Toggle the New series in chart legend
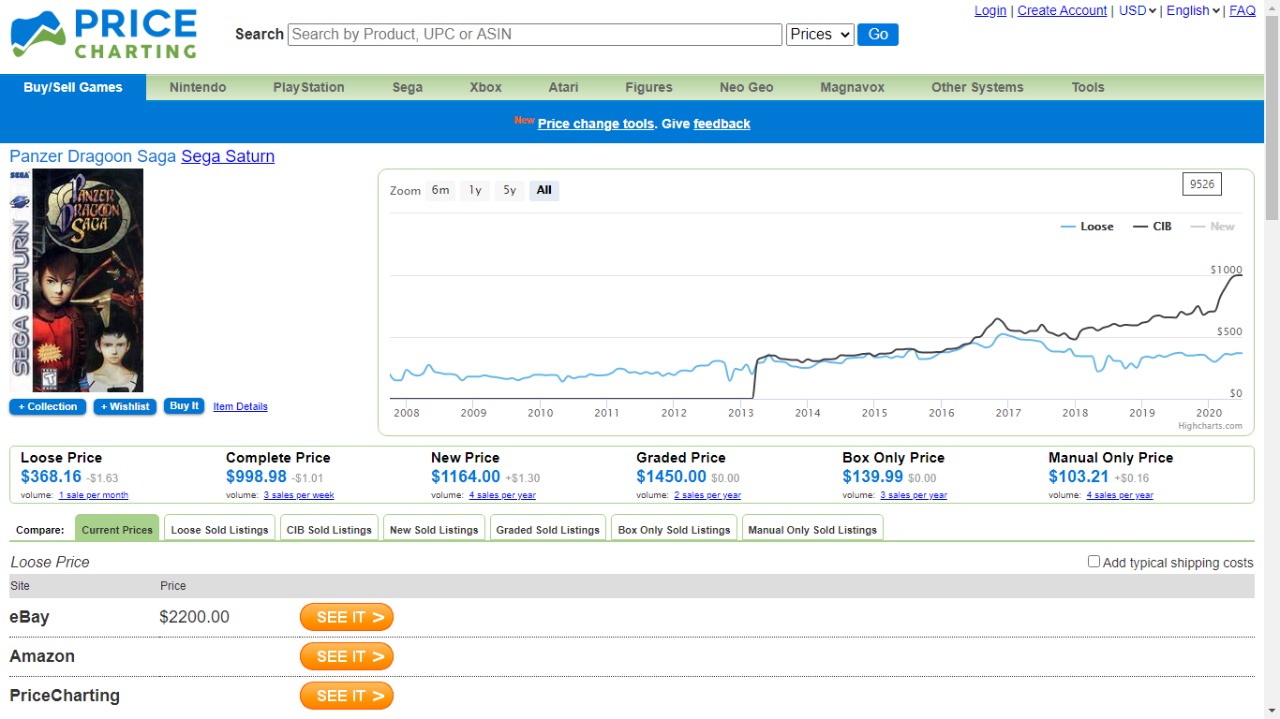 [x=1213, y=227]
